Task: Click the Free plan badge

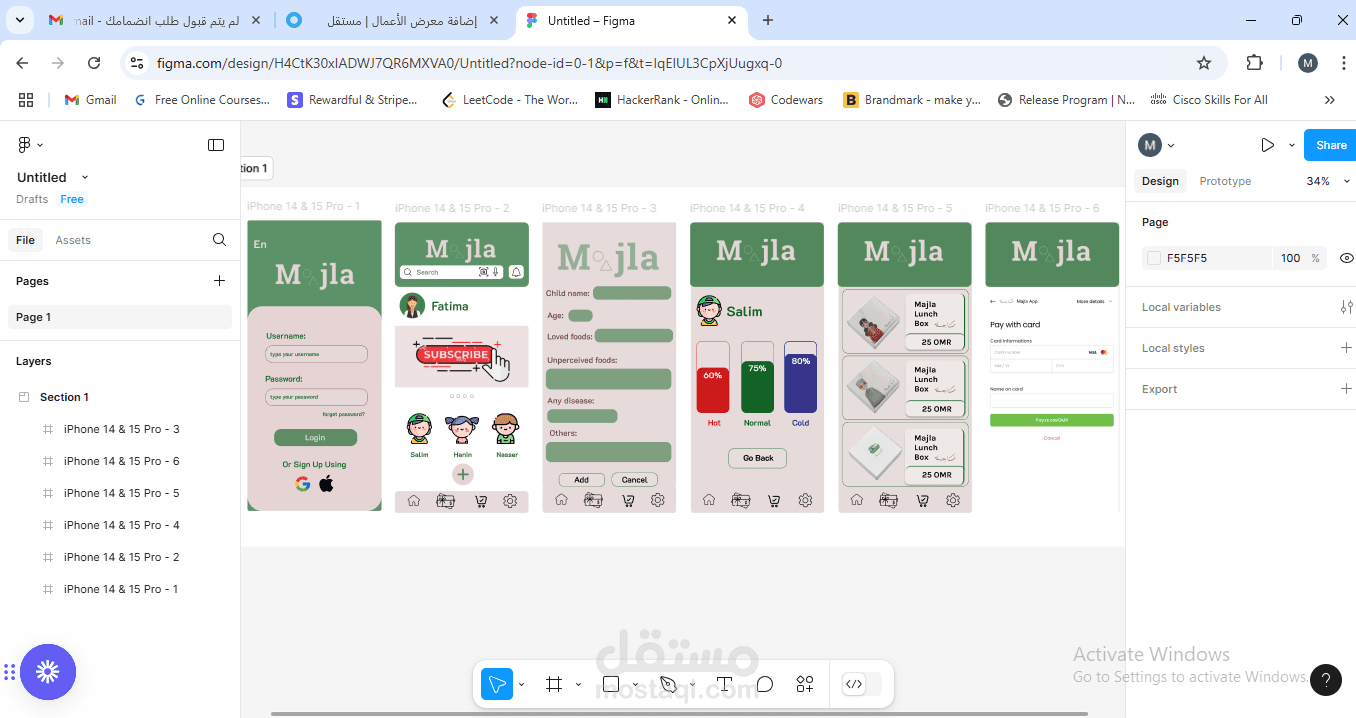Action: coord(72,199)
